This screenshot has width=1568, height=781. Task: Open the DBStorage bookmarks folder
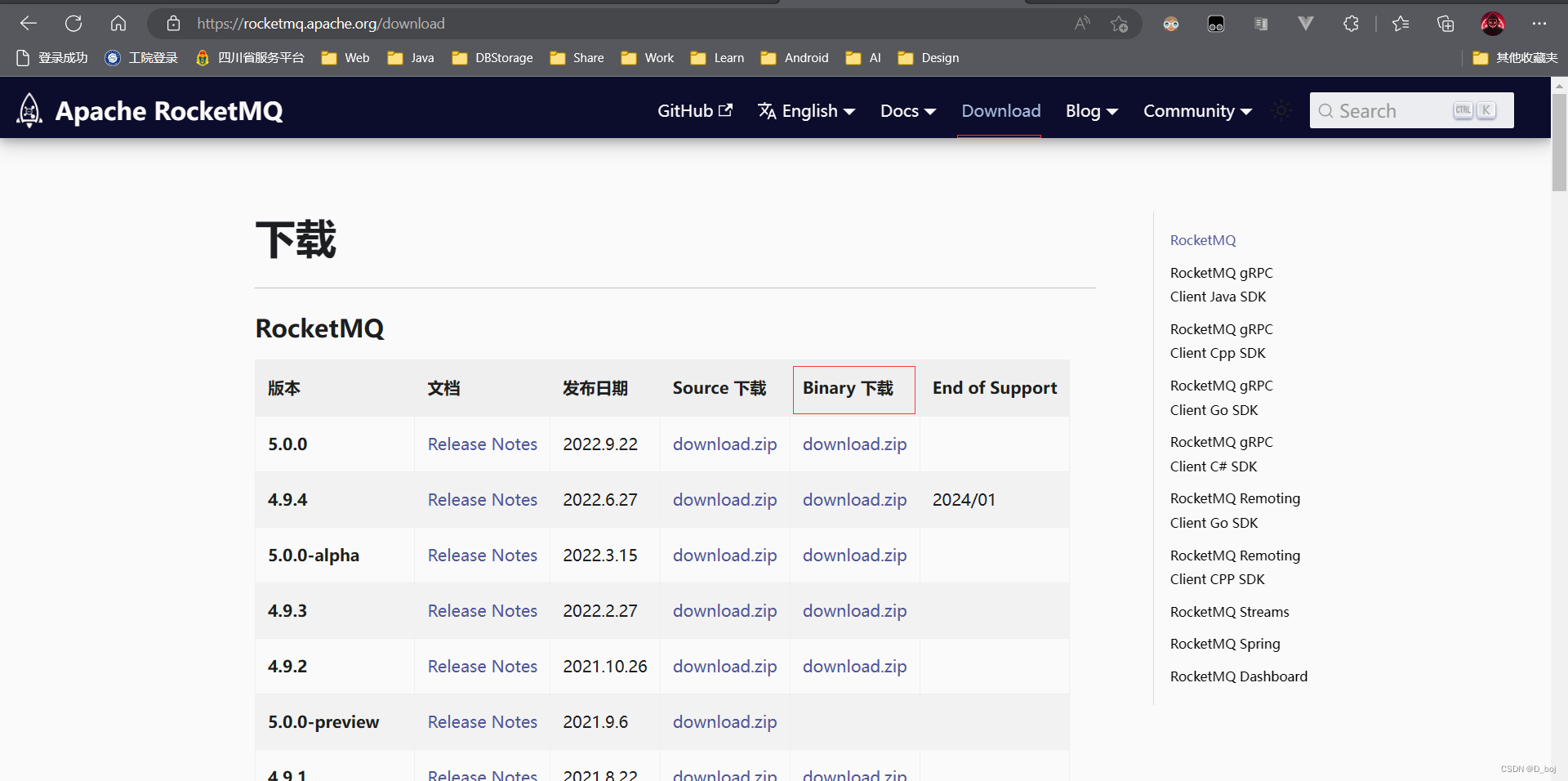tap(492, 58)
